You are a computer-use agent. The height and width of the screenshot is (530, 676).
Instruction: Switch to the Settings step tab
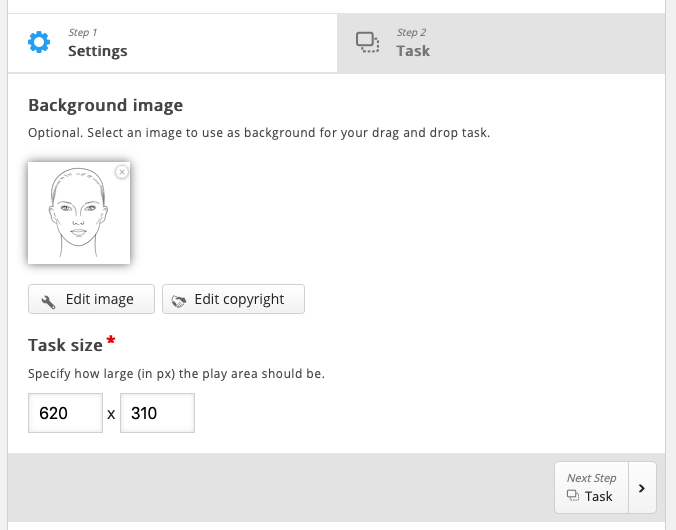pyautogui.click(x=172, y=43)
